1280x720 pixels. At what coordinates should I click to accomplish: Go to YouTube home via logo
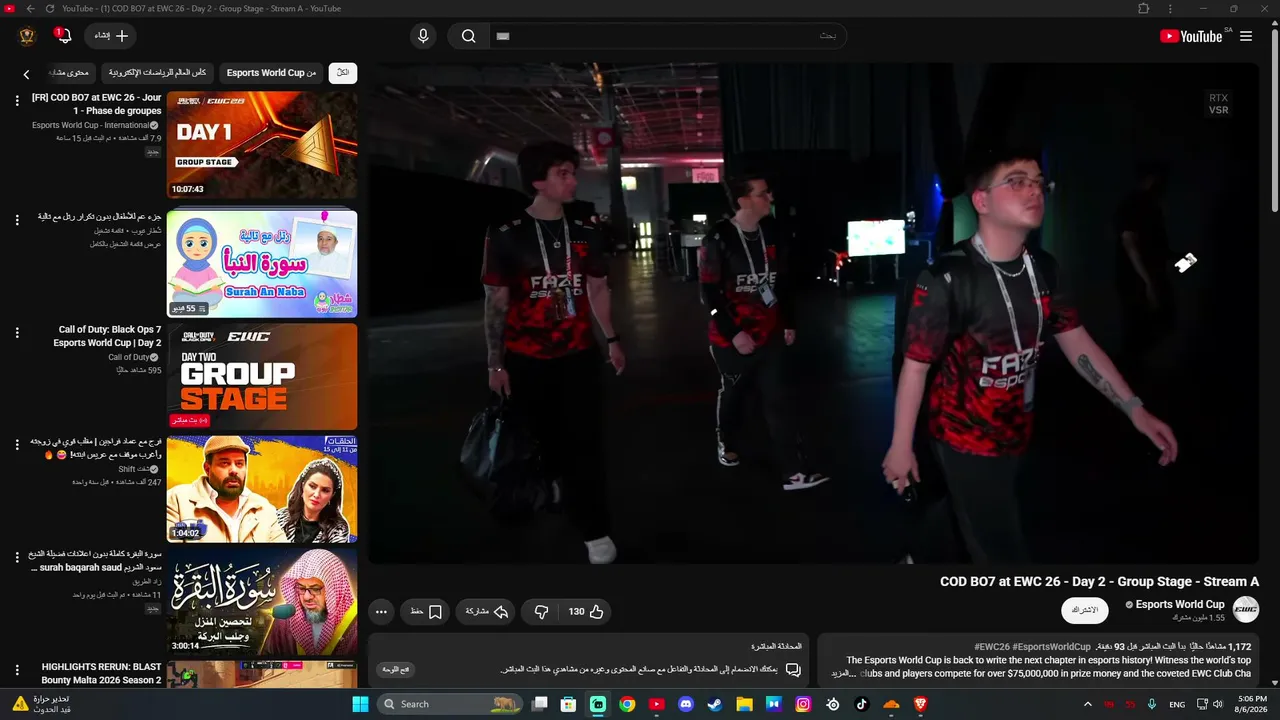(x=1191, y=36)
